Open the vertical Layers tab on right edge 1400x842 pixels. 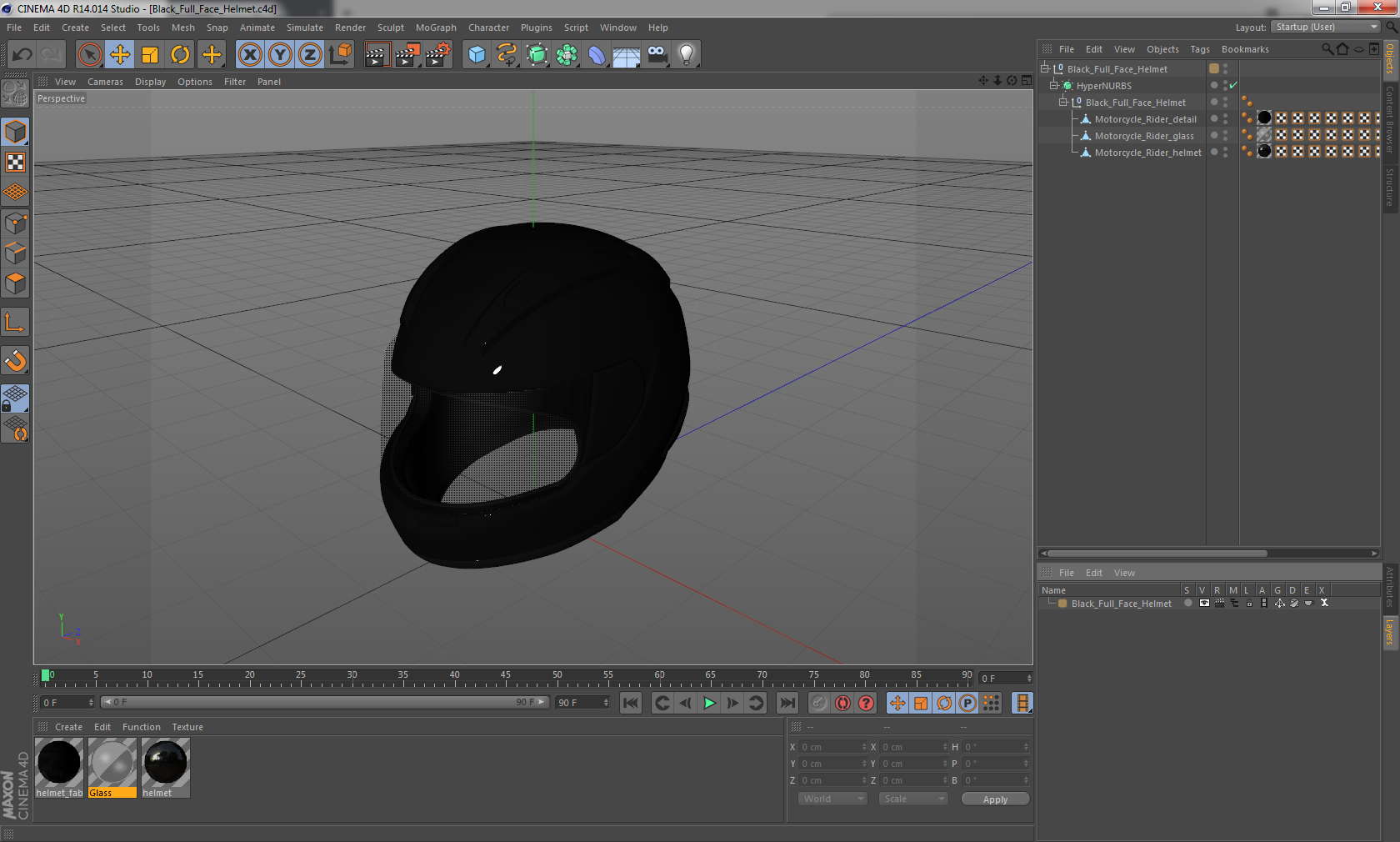point(1390,632)
